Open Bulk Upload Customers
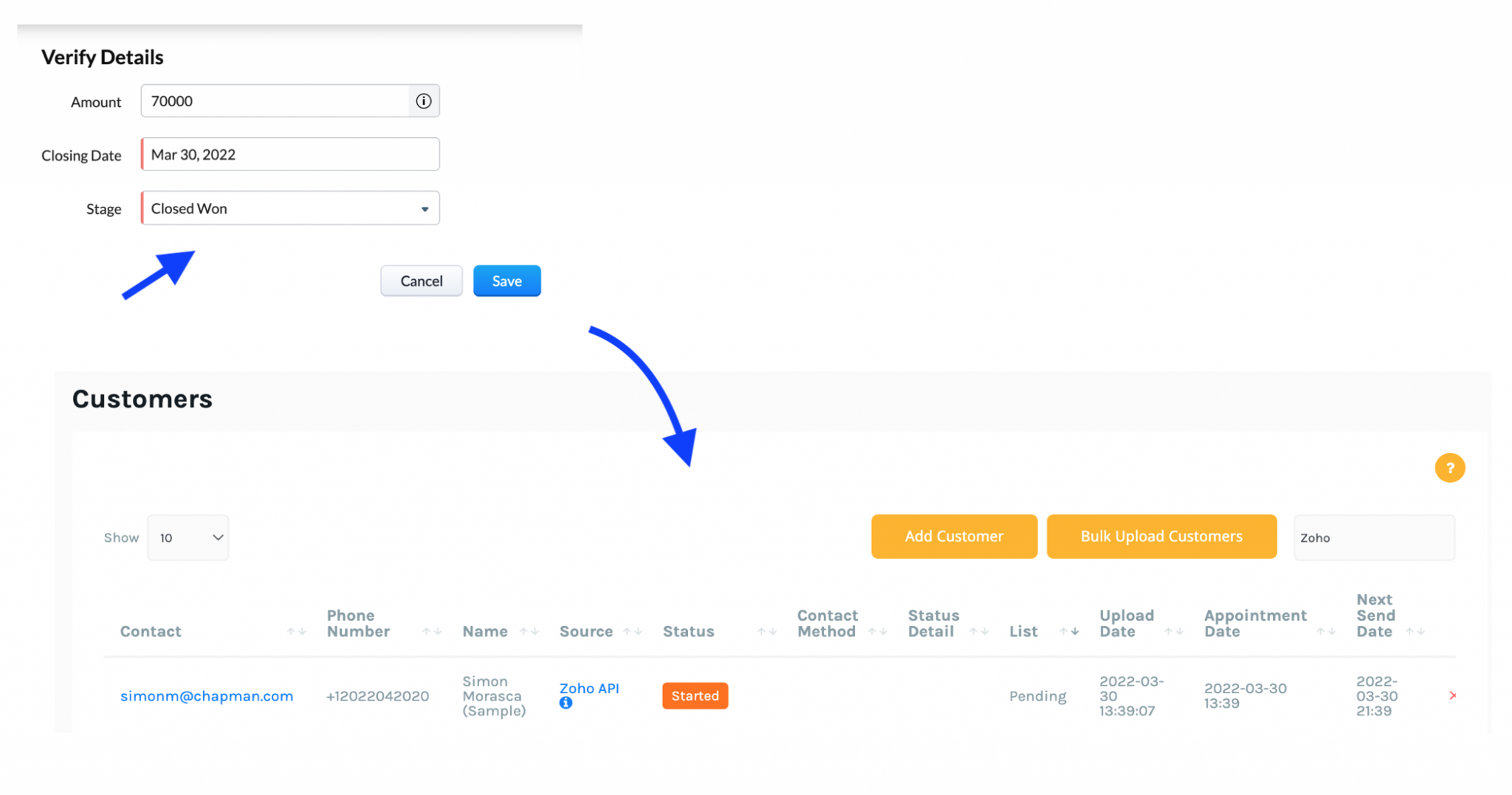This screenshot has height=795, width=1512. click(1161, 537)
